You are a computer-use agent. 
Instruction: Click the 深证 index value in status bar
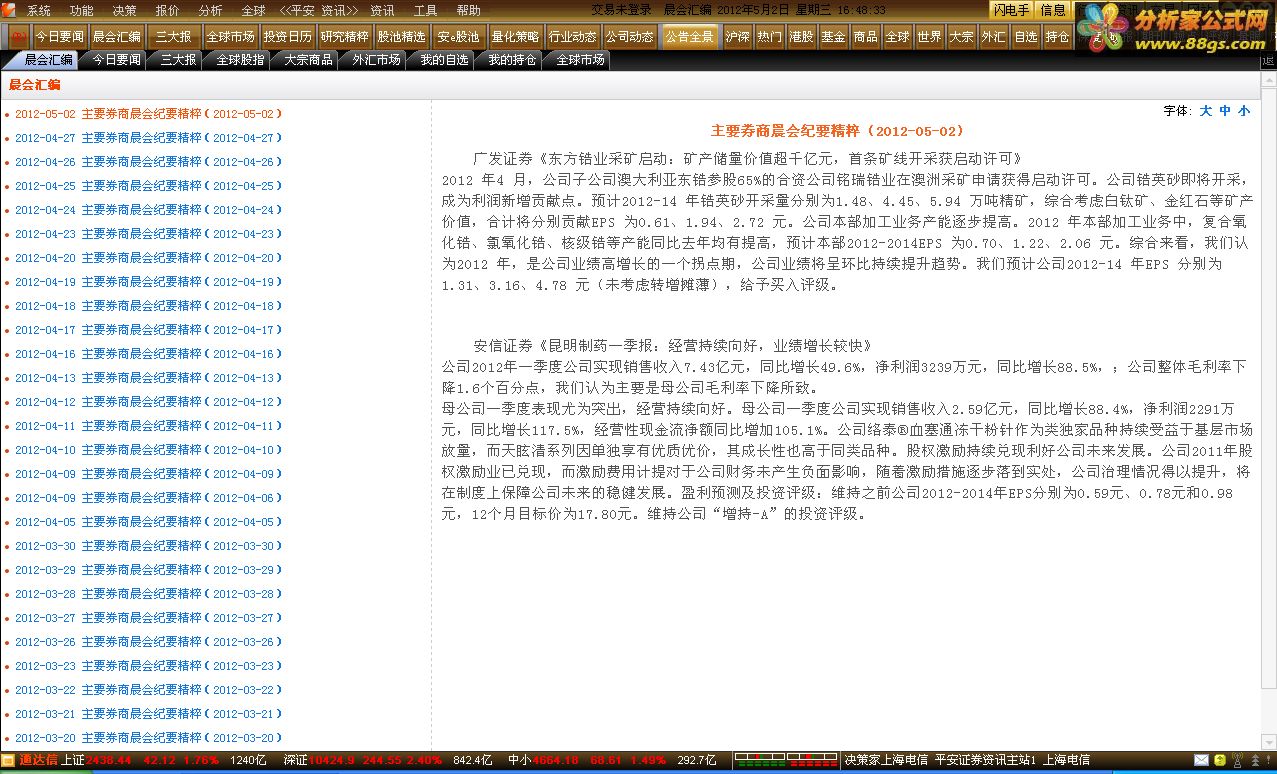click(332, 760)
